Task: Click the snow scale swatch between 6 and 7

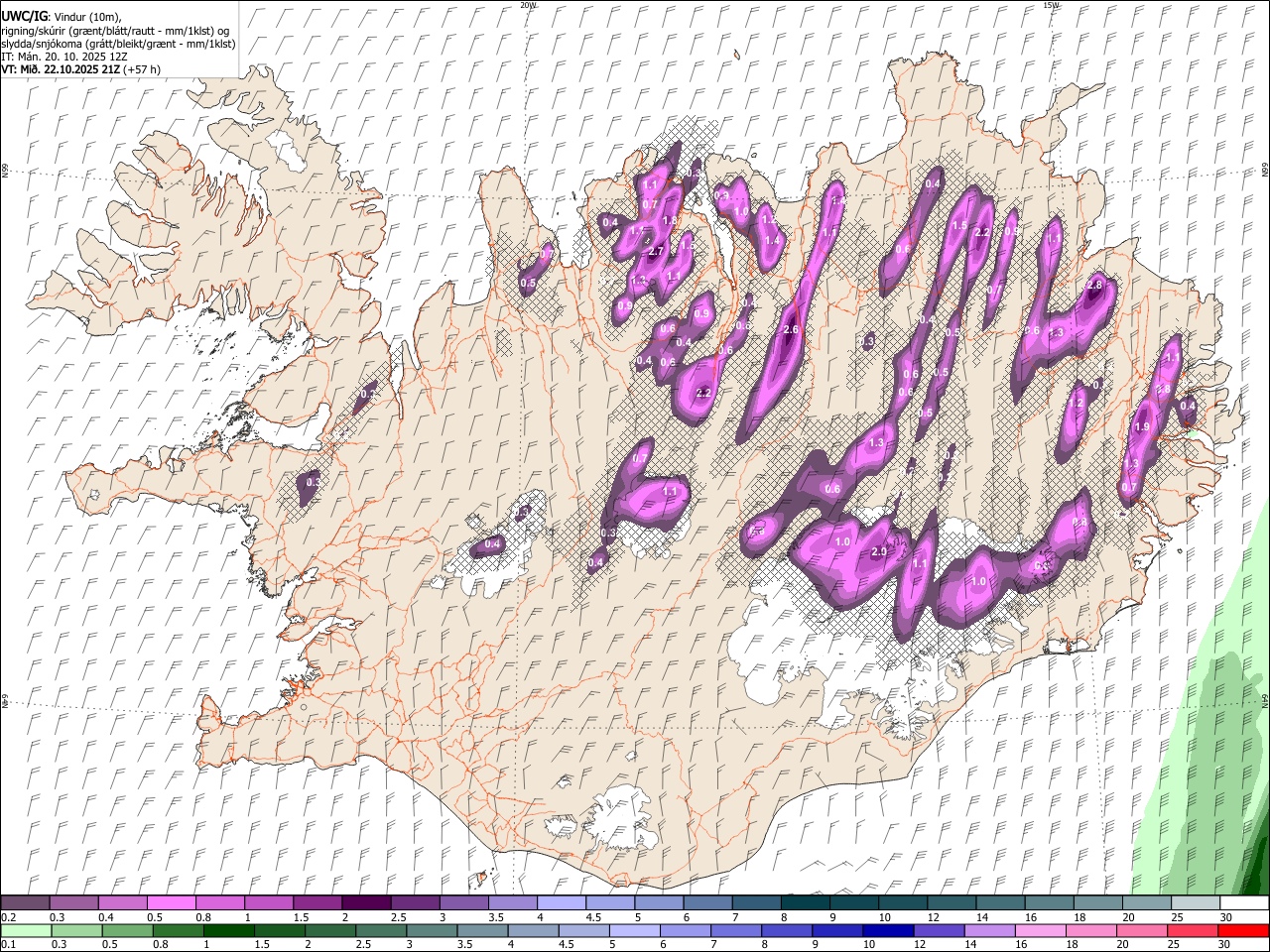Action: click(x=706, y=902)
